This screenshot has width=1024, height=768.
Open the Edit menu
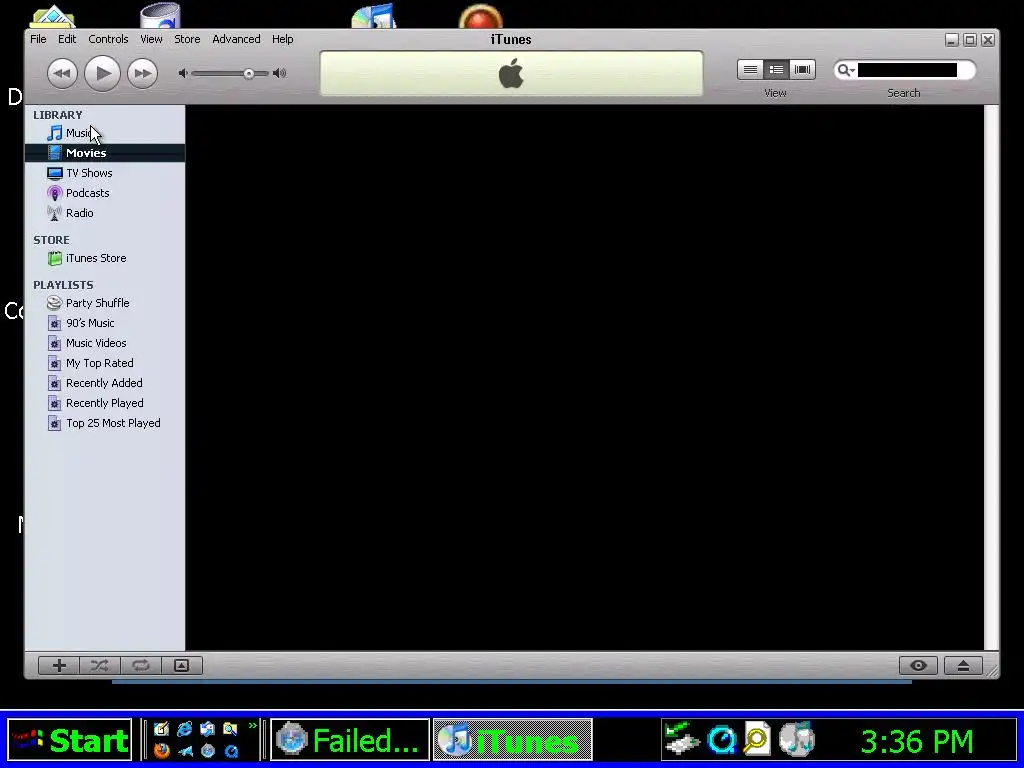(67, 39)
